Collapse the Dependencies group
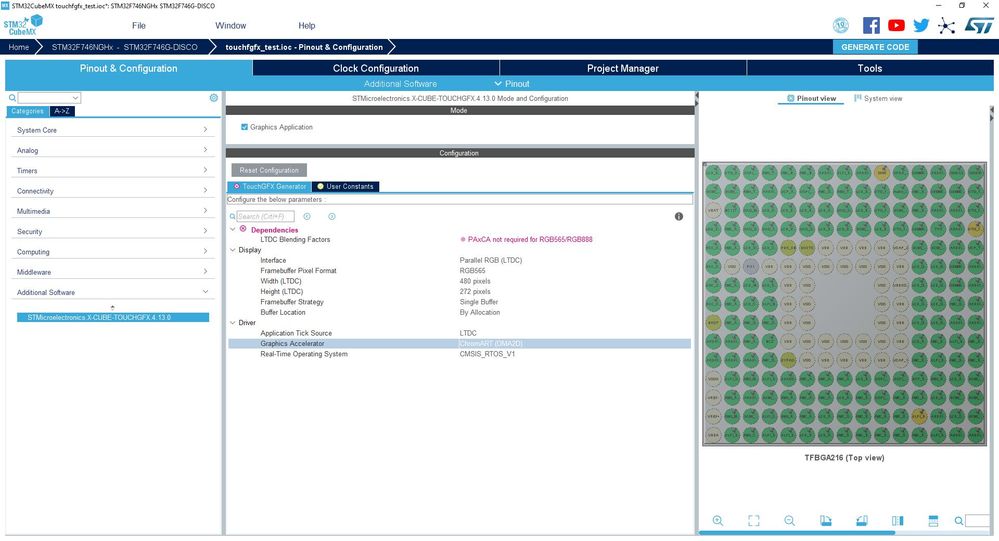The width and height of the screenshot is (999, 541). tap(233, 229)
